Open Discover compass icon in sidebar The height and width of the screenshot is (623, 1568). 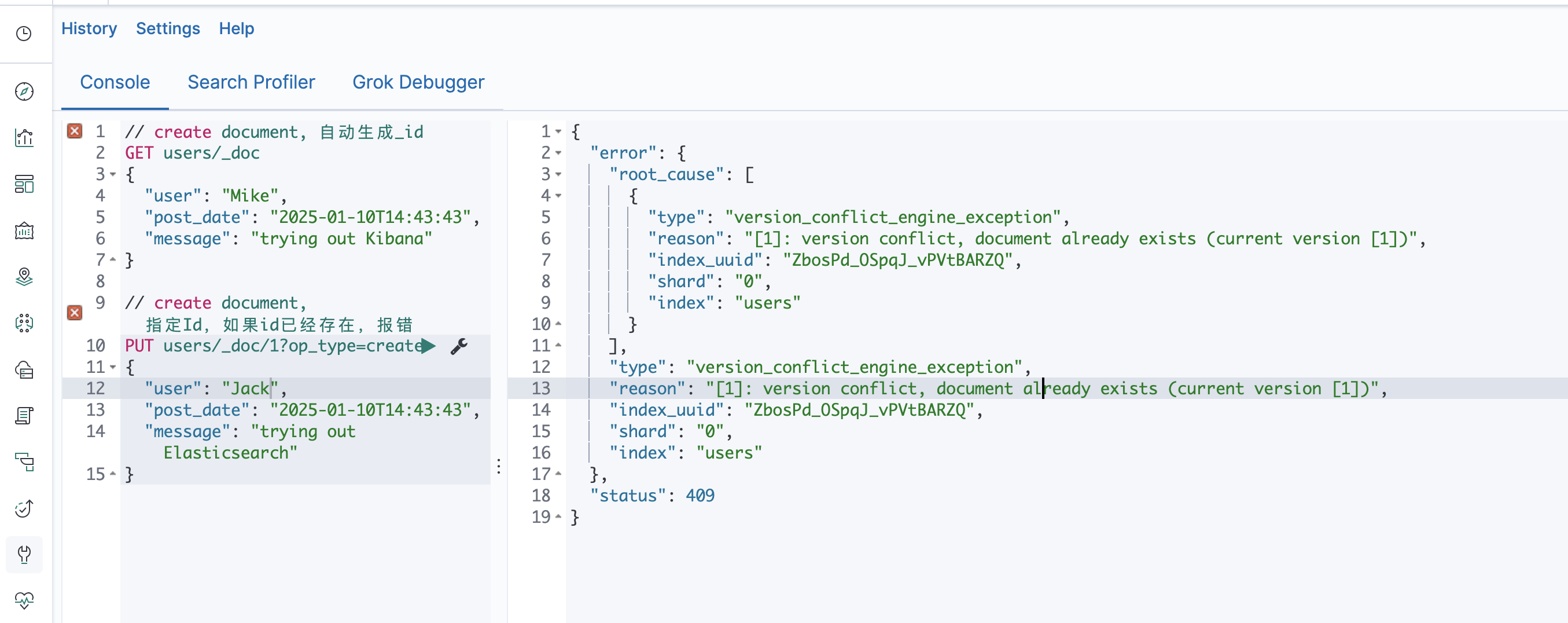tap(24, 91)
